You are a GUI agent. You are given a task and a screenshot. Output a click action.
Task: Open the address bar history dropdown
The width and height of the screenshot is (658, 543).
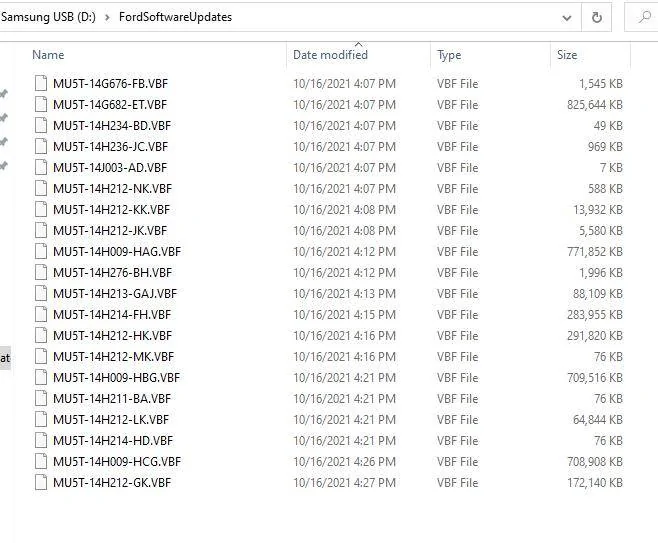(567, 18)
